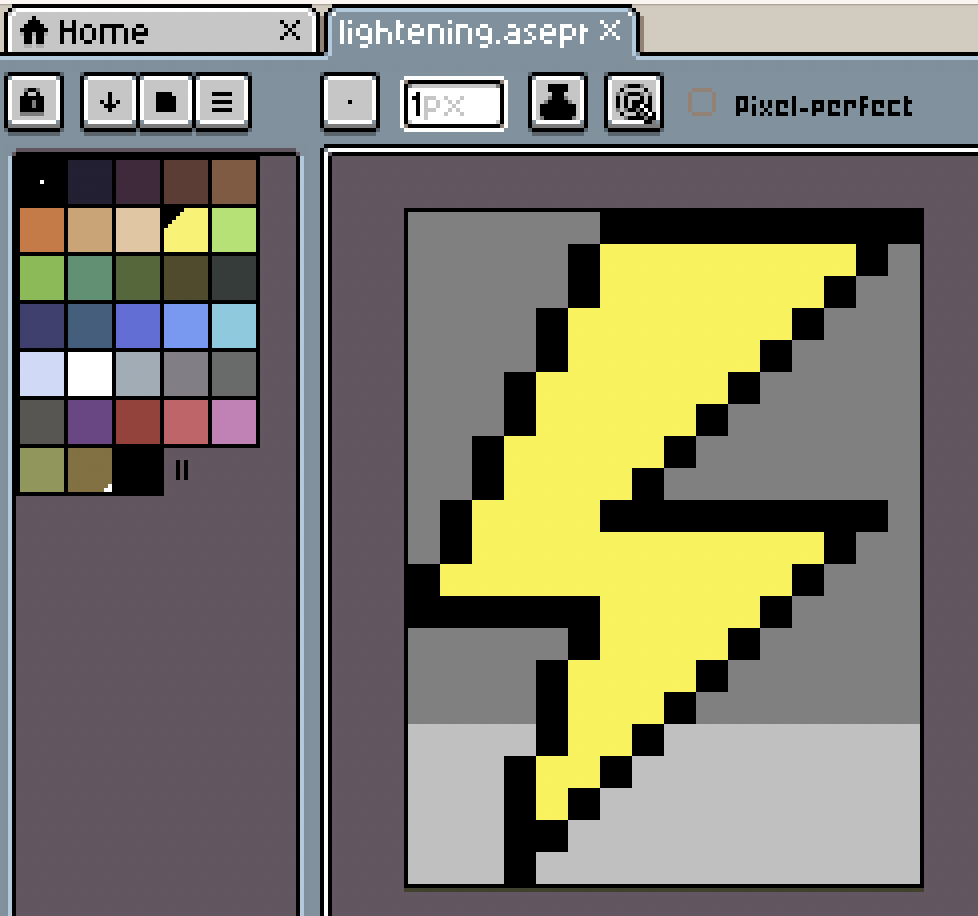The width and height of the screenshot is (978, 916).
Task: Select the periwinkle blue palette swatch
Action: pos(138,325)
